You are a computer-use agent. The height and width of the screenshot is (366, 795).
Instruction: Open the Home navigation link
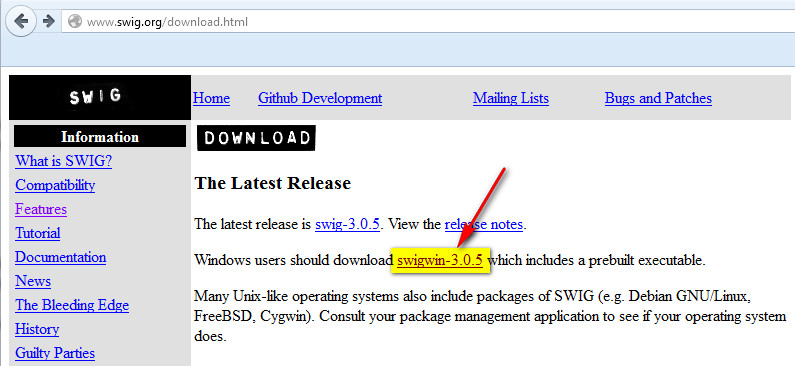click(211, 98)
